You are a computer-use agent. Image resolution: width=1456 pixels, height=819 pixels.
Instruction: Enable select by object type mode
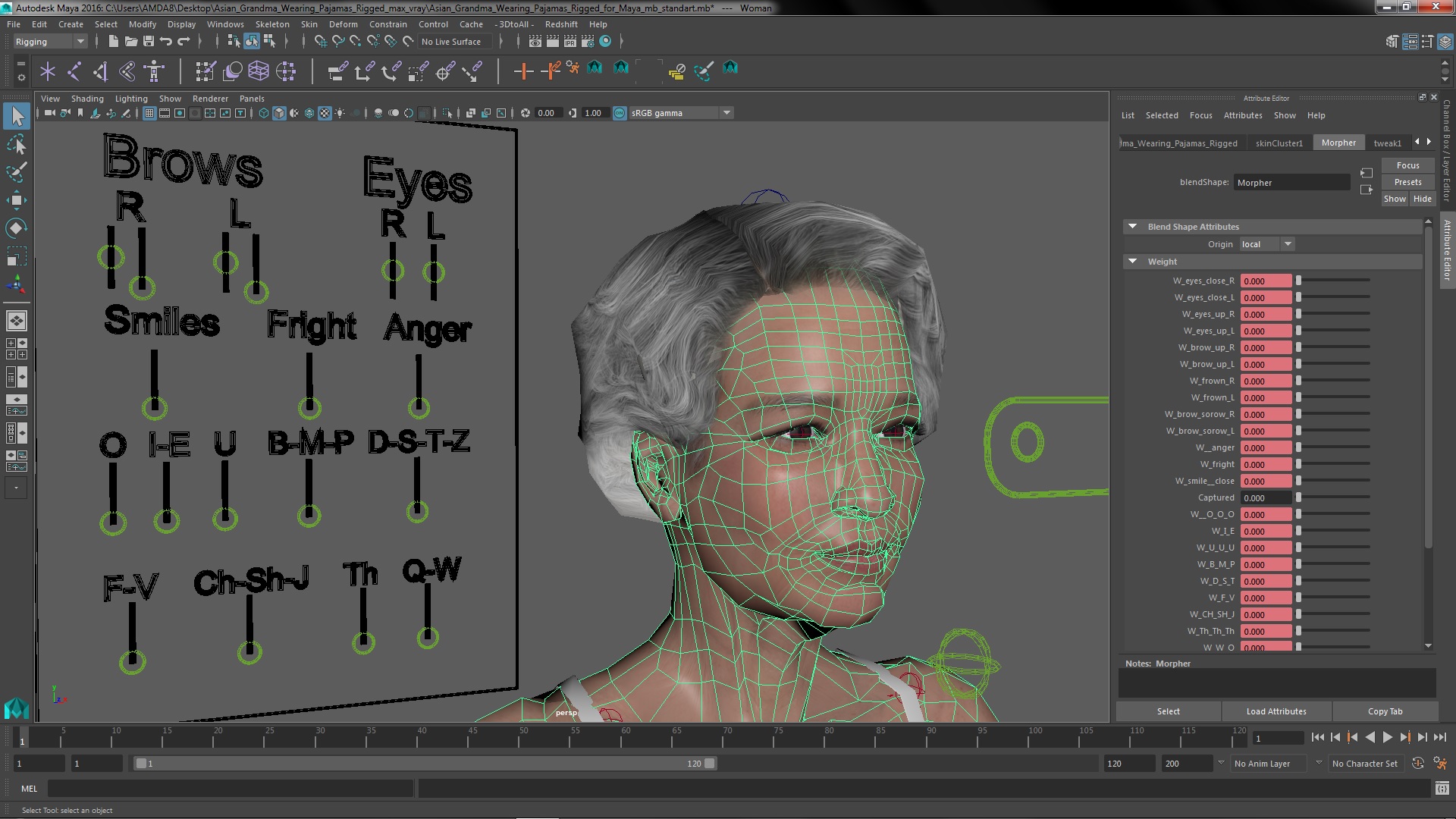(251, 41)
